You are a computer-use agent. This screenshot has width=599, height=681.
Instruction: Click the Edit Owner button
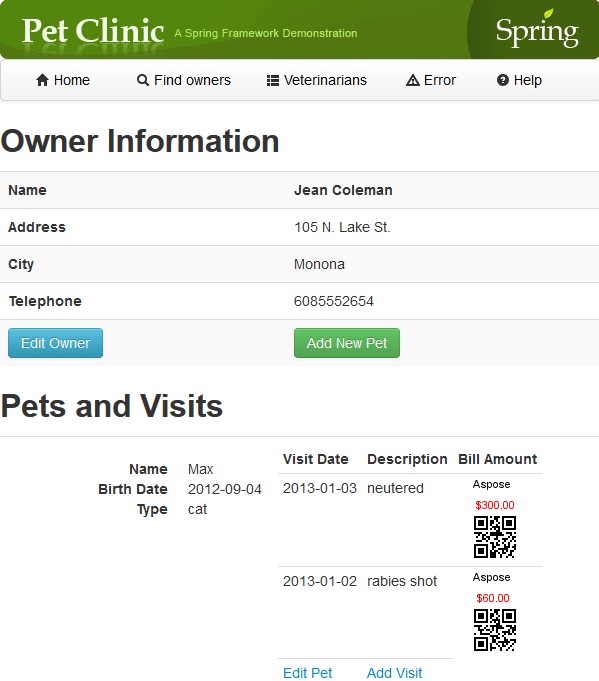pyautogui.click(x=56, y=343)
